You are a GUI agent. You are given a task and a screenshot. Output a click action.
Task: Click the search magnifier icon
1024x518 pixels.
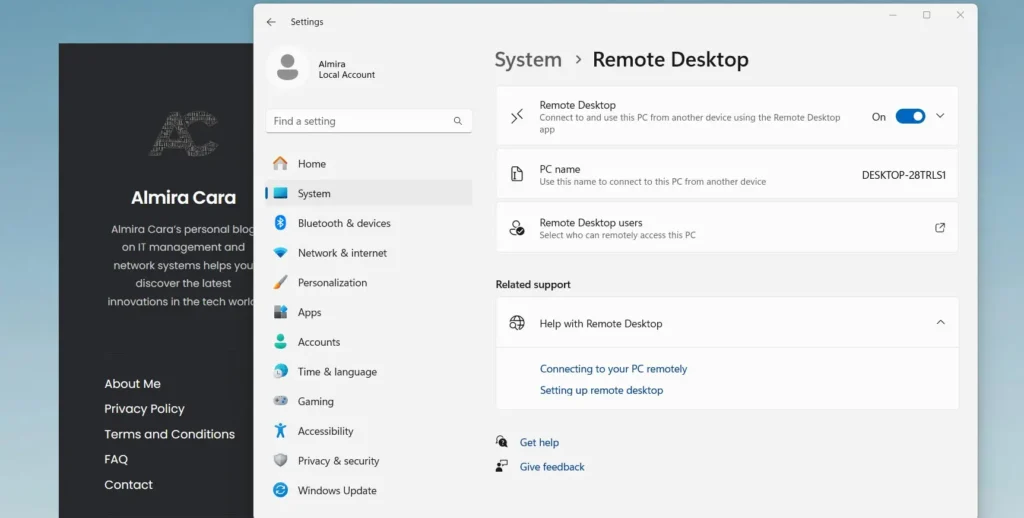coord(458,121)
